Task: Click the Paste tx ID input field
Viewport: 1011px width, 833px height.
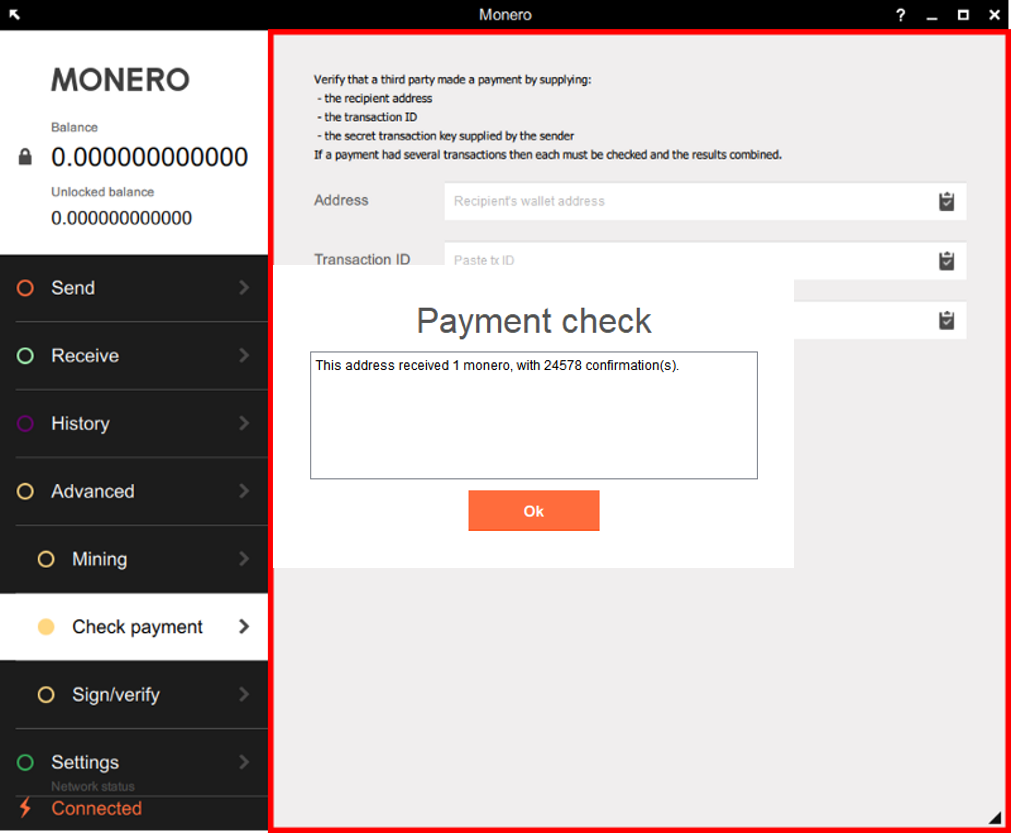Action: pos(705,260)
